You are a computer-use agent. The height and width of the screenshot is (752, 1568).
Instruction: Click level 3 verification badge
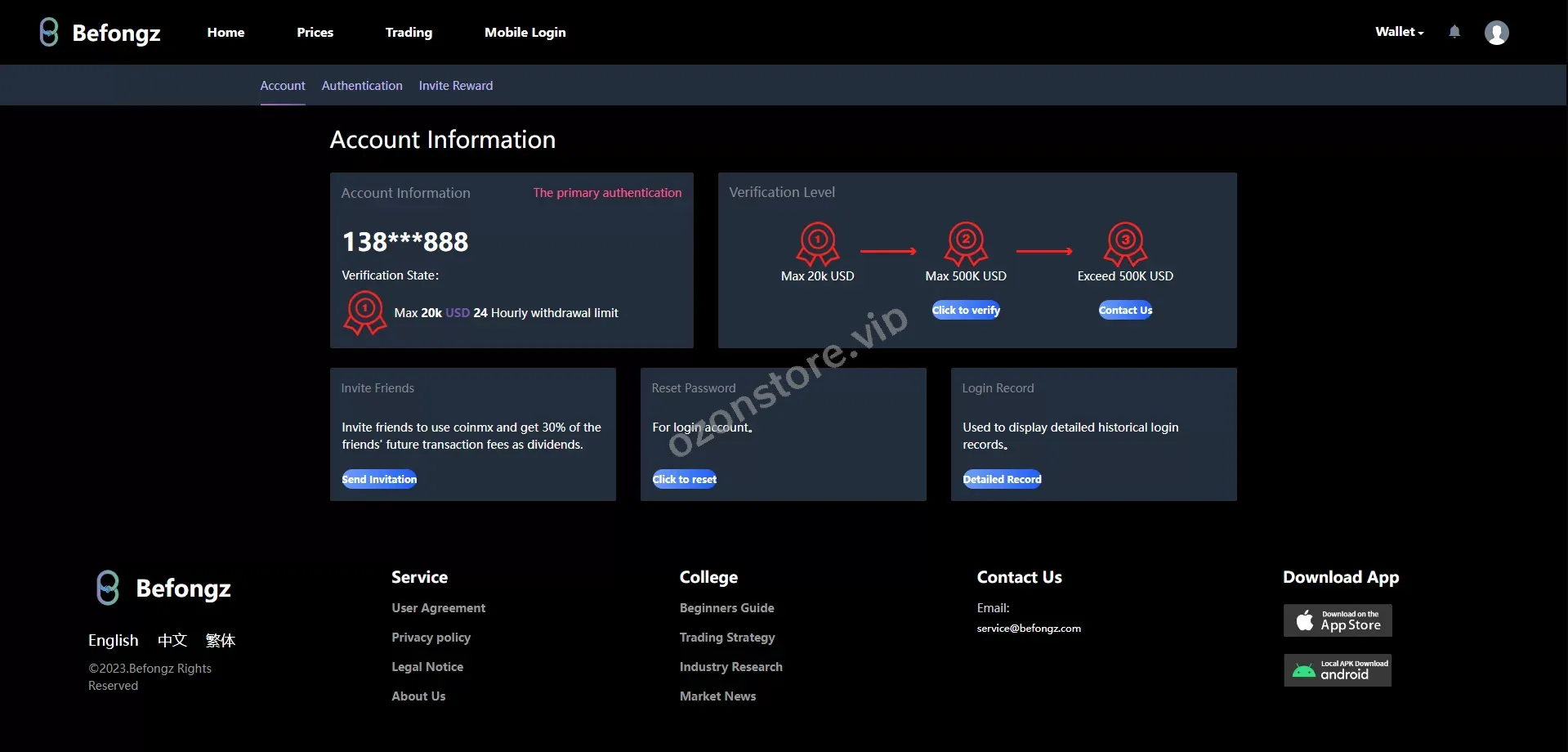point(1125,243)
